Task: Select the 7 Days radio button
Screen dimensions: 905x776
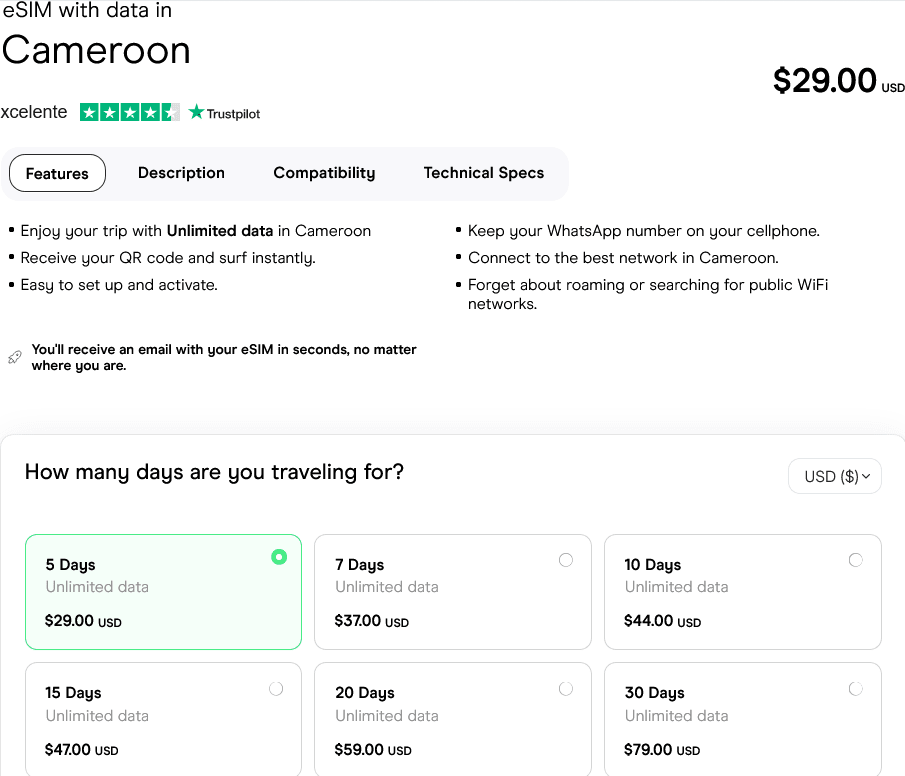Action: coord(566,560)
